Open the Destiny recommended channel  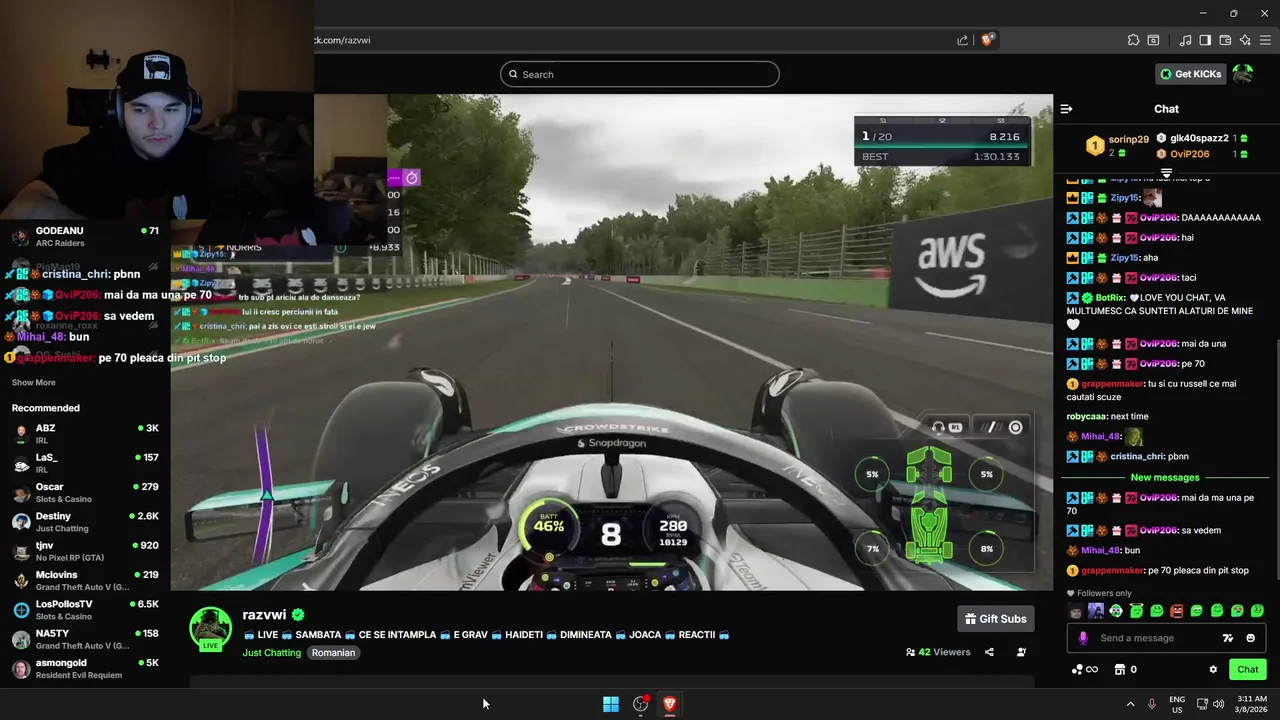pyautogui.click(x=85, y=522)
